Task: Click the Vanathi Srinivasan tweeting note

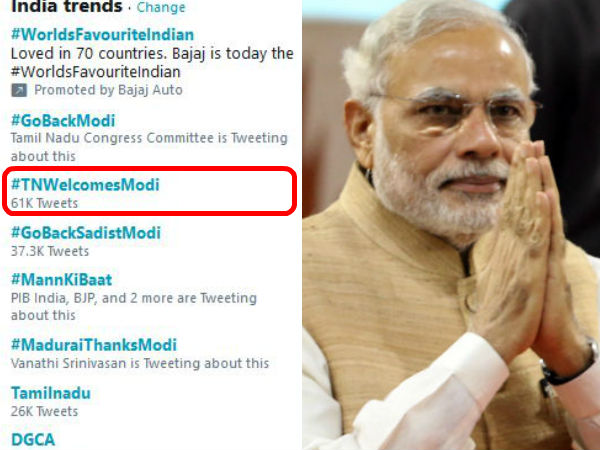Action: (x=140, y=363)
